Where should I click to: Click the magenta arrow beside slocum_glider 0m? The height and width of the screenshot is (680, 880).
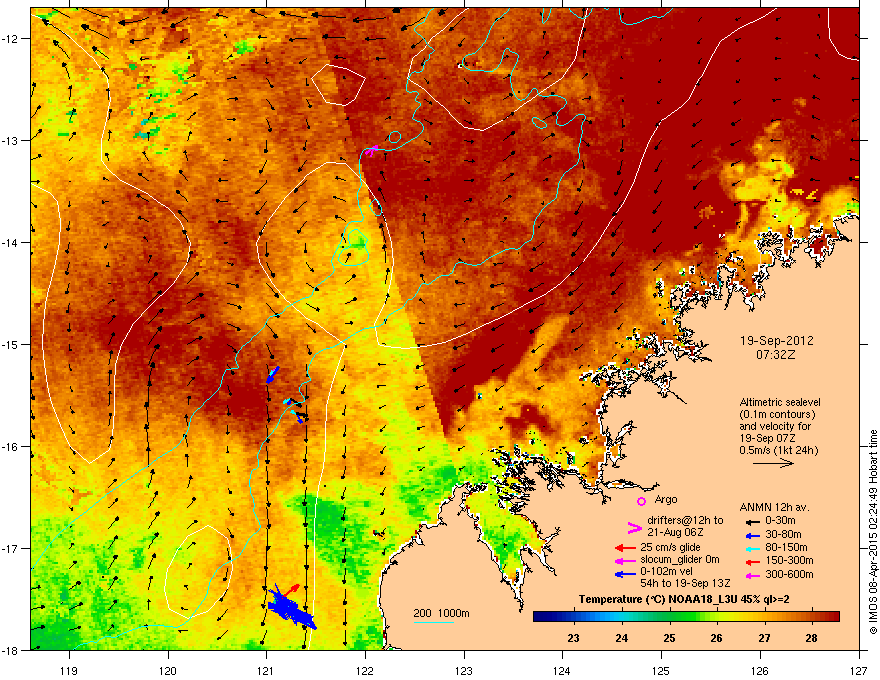(x=625, y=560)
